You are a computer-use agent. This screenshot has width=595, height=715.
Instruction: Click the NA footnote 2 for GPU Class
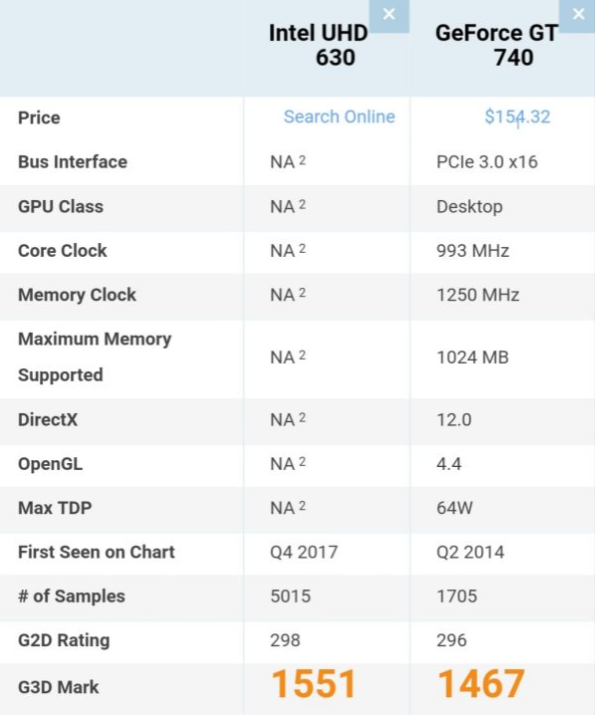[302, 205]
